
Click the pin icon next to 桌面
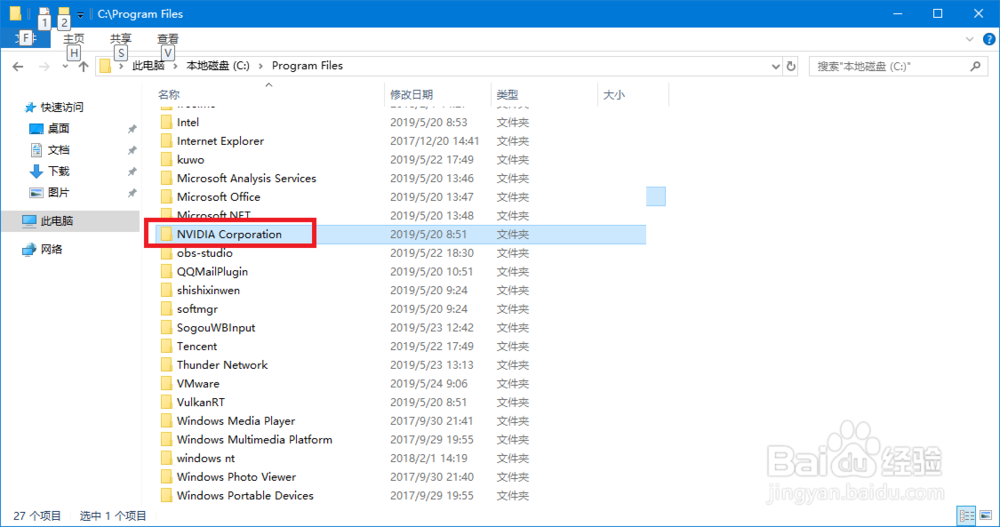(x=132, y=129)
